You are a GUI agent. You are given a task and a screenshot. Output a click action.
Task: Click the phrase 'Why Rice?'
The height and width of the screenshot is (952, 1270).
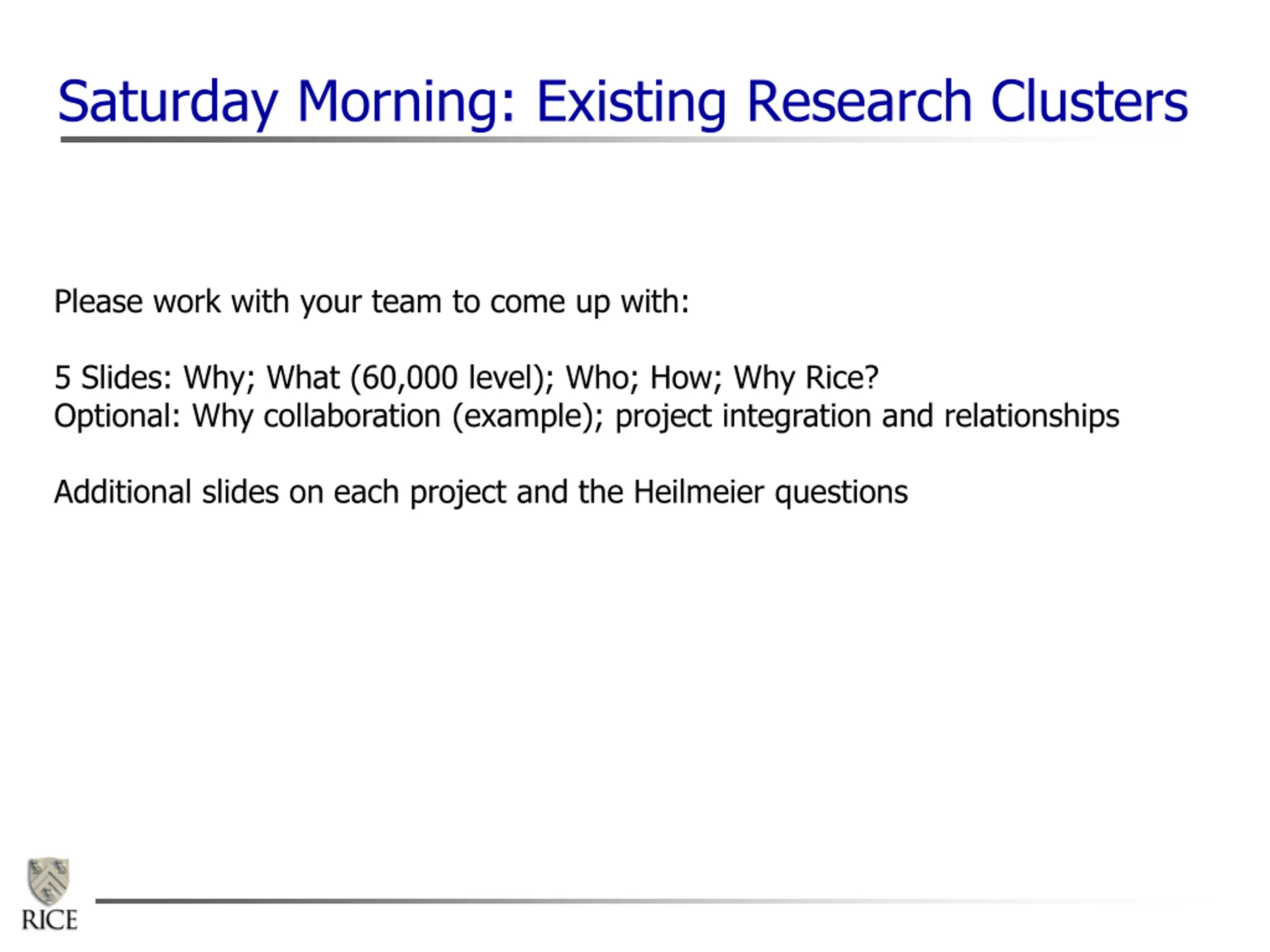[x=806, y=378]
